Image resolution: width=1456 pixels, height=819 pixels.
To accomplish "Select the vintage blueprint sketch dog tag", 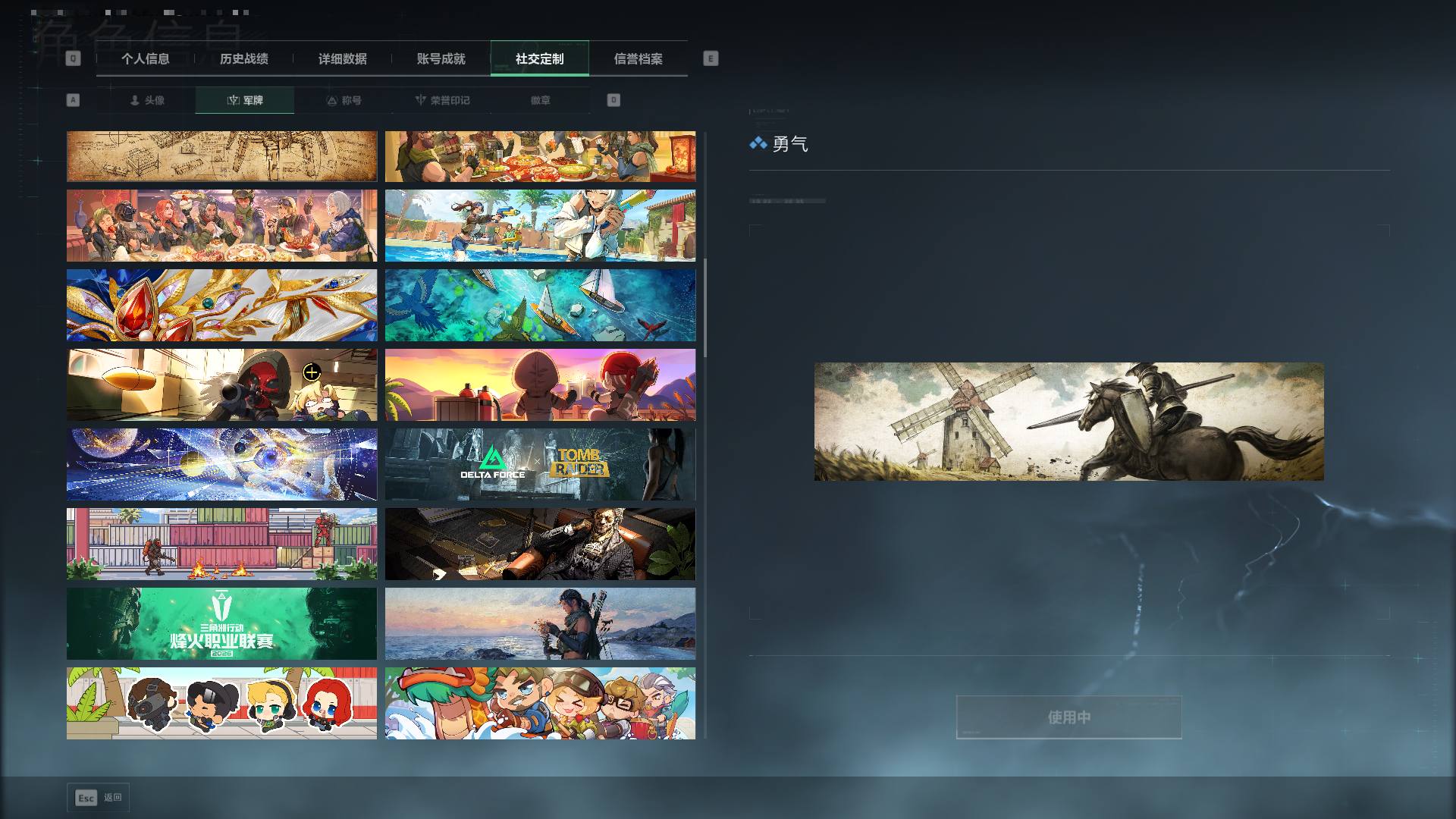I will coord(221,156).
